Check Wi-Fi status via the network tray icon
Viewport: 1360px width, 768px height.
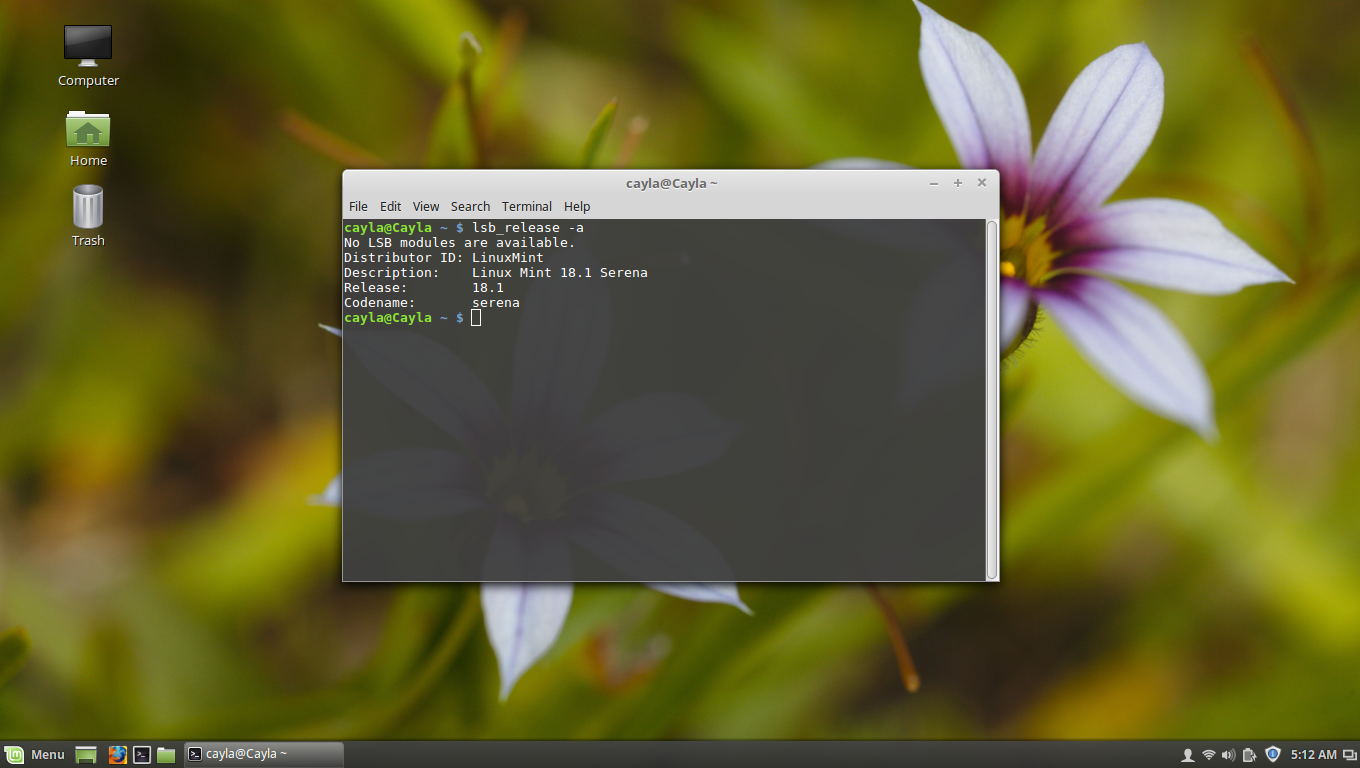click(x=1208, y=754)
